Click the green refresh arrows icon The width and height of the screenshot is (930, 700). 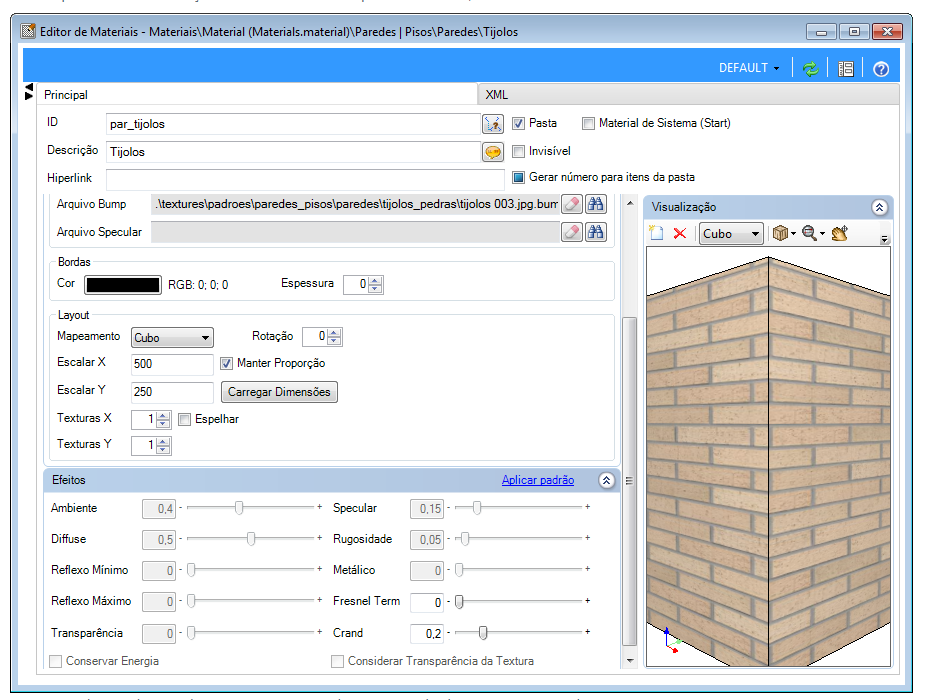tap(810, 69)
